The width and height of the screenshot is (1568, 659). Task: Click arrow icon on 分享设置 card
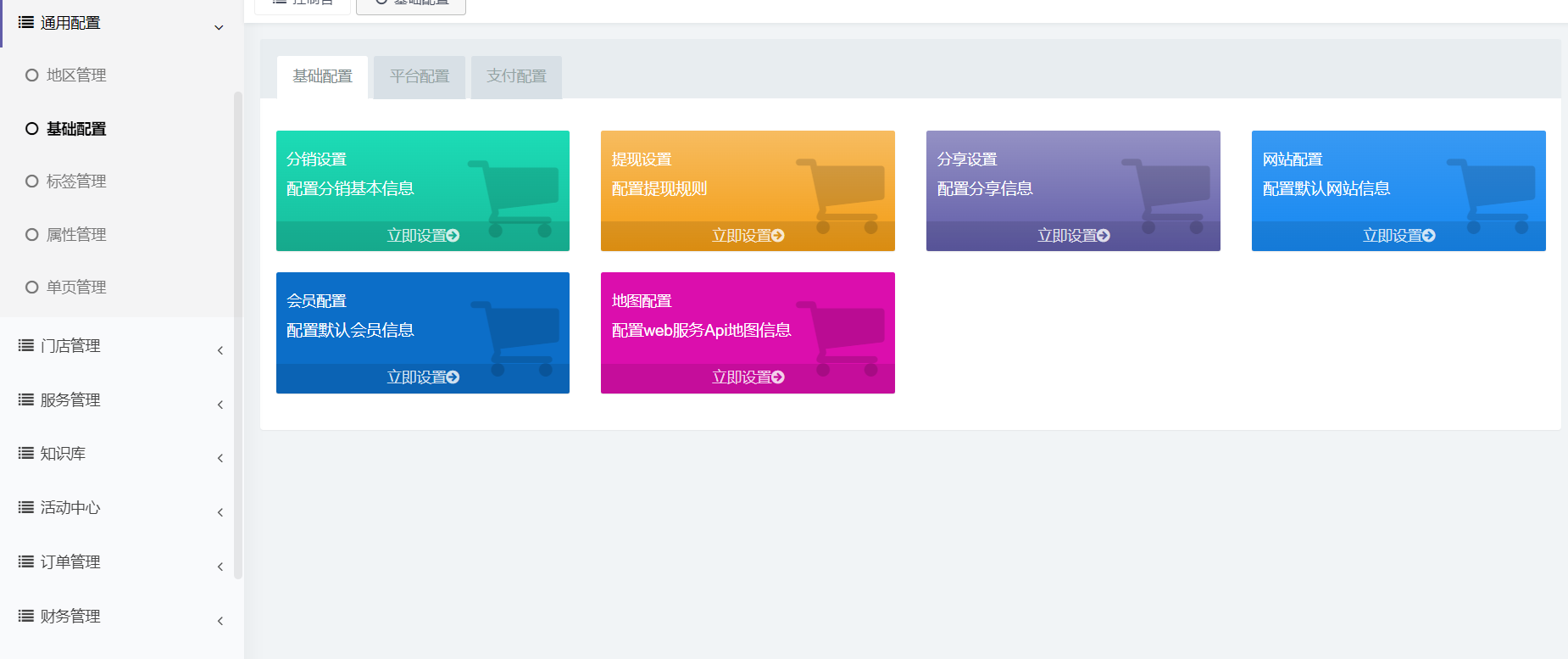(1104, 236)
